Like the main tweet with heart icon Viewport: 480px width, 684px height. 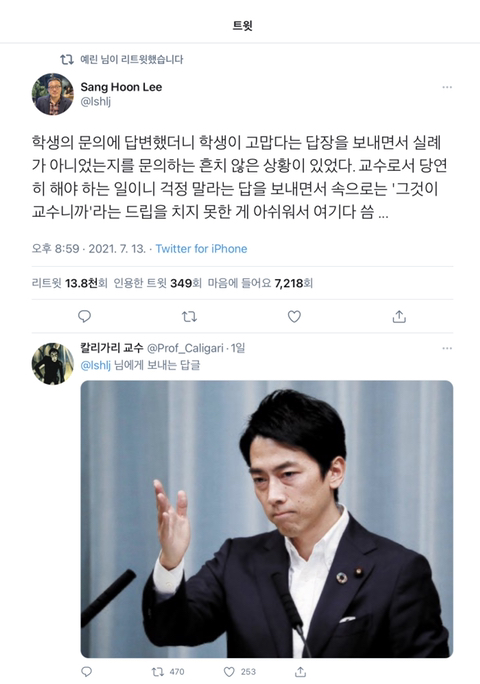tap(295, 316)
